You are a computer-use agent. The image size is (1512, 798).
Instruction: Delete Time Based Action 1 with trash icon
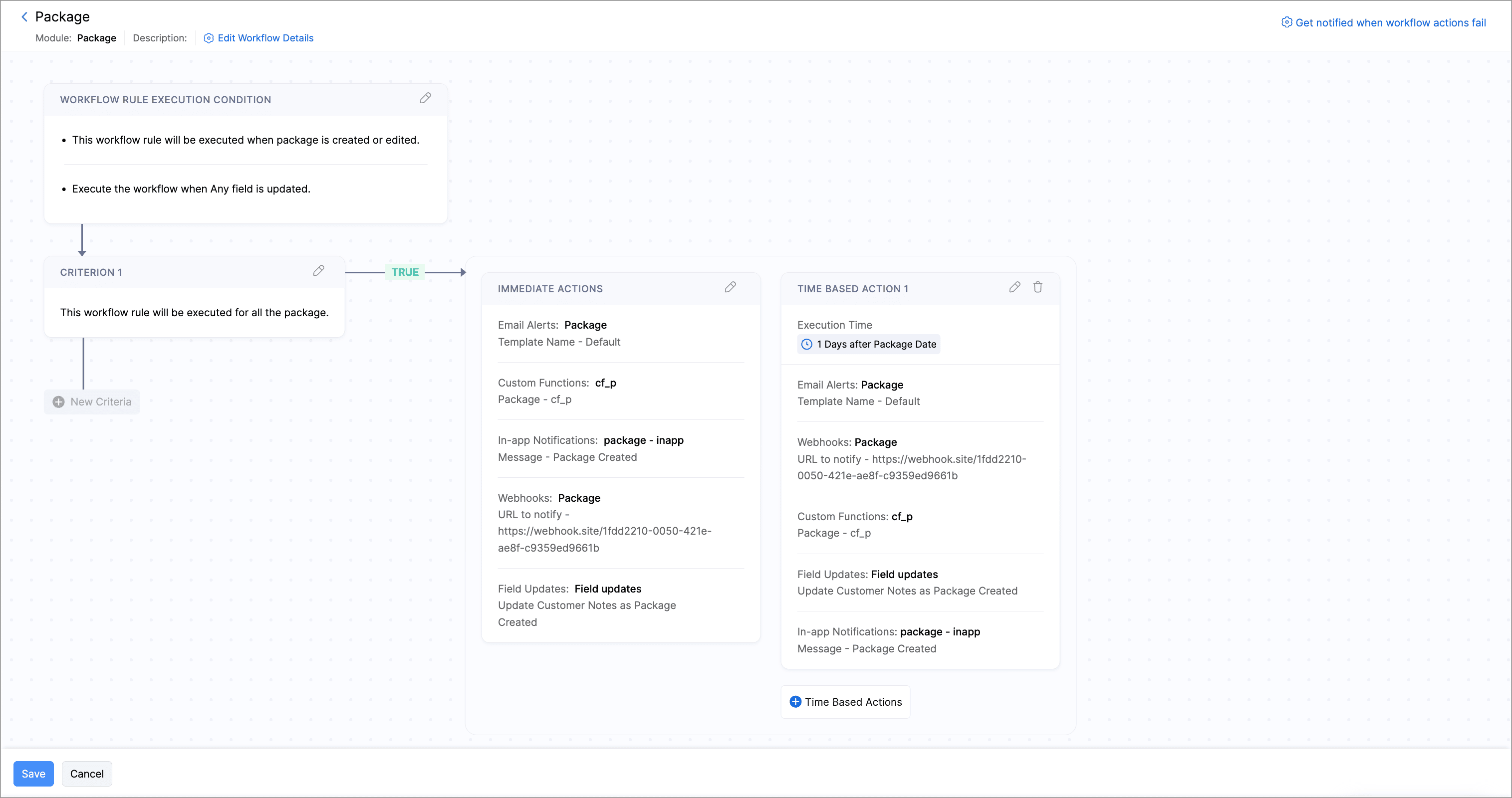point(1037,287)
